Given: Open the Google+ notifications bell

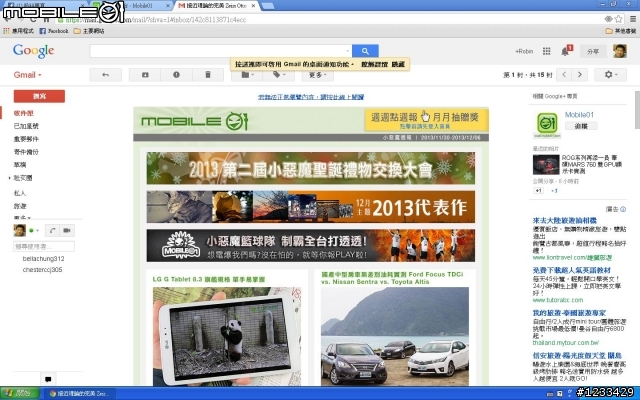Looking at the screenshot, I should tap(565, 51).
